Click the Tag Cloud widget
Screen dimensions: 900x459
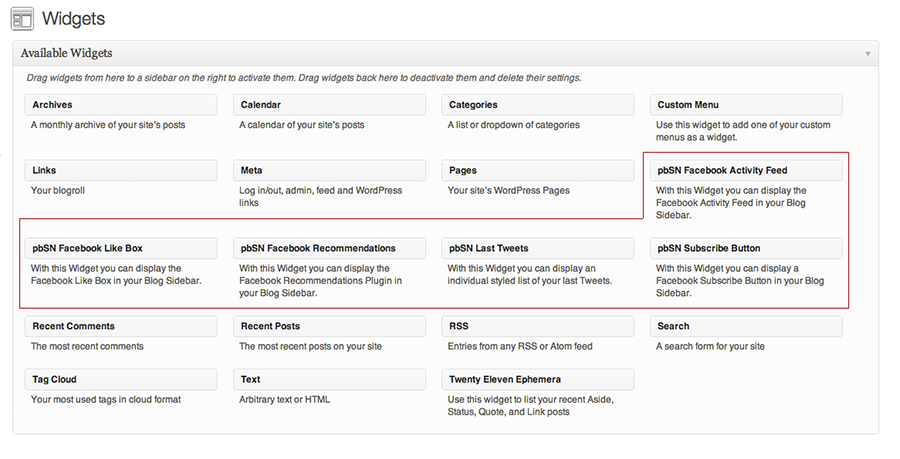pos(121,380)
